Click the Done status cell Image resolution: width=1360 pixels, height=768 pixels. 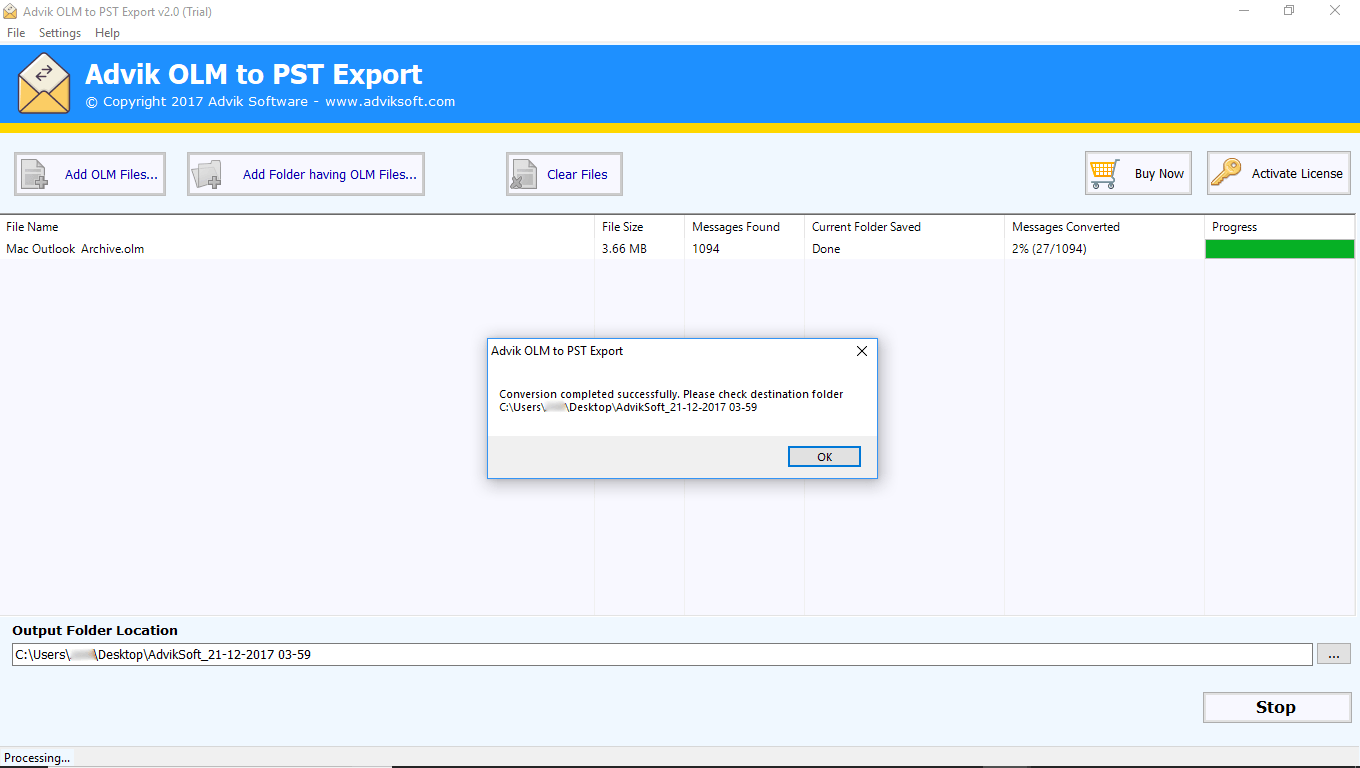826,249
